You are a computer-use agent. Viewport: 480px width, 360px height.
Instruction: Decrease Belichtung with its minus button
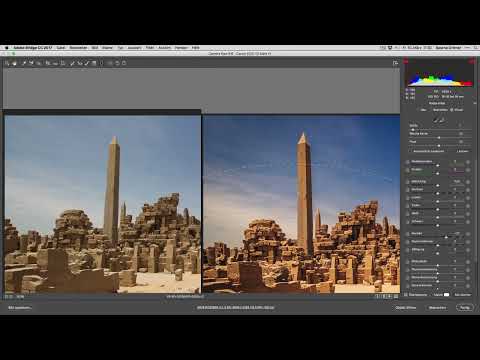point(407,182)
